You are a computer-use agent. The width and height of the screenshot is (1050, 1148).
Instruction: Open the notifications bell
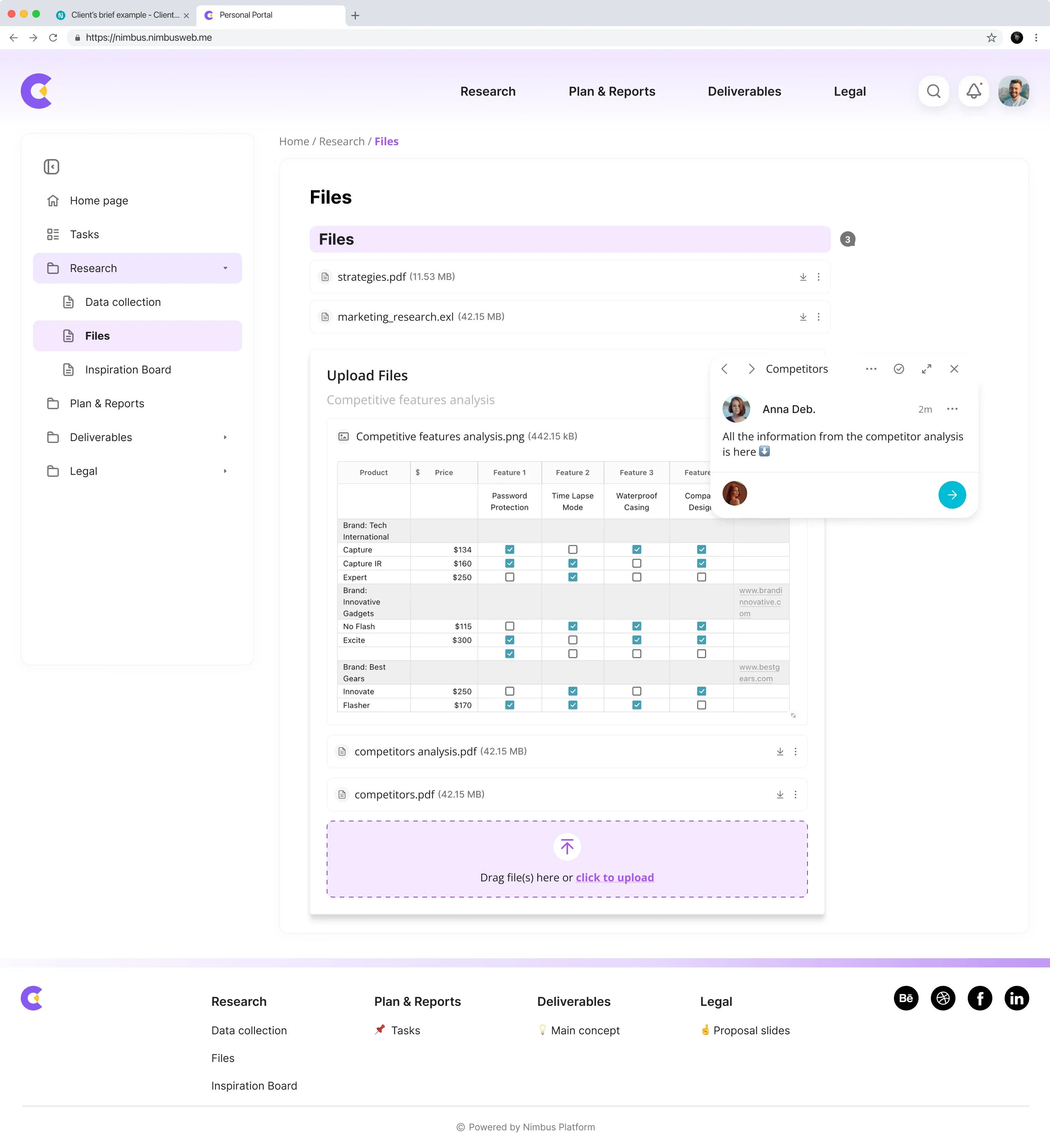pyautogui.click(x=974, y=91)
